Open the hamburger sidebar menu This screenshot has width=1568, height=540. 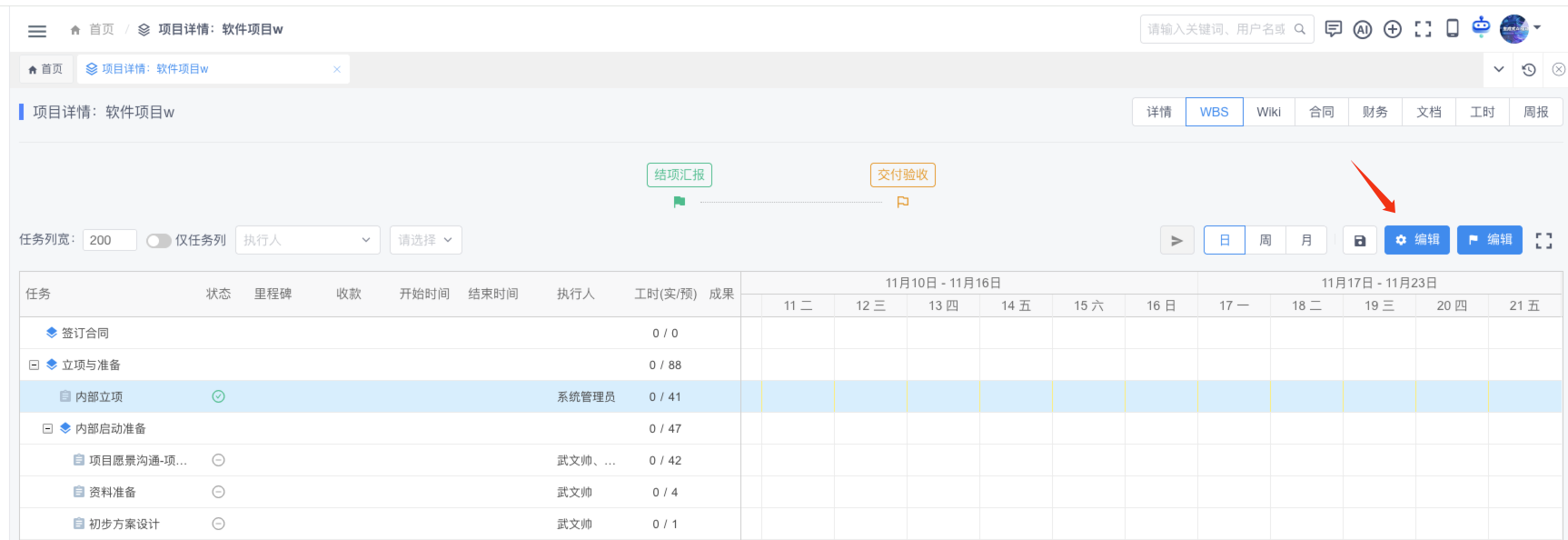pos(37,31)
